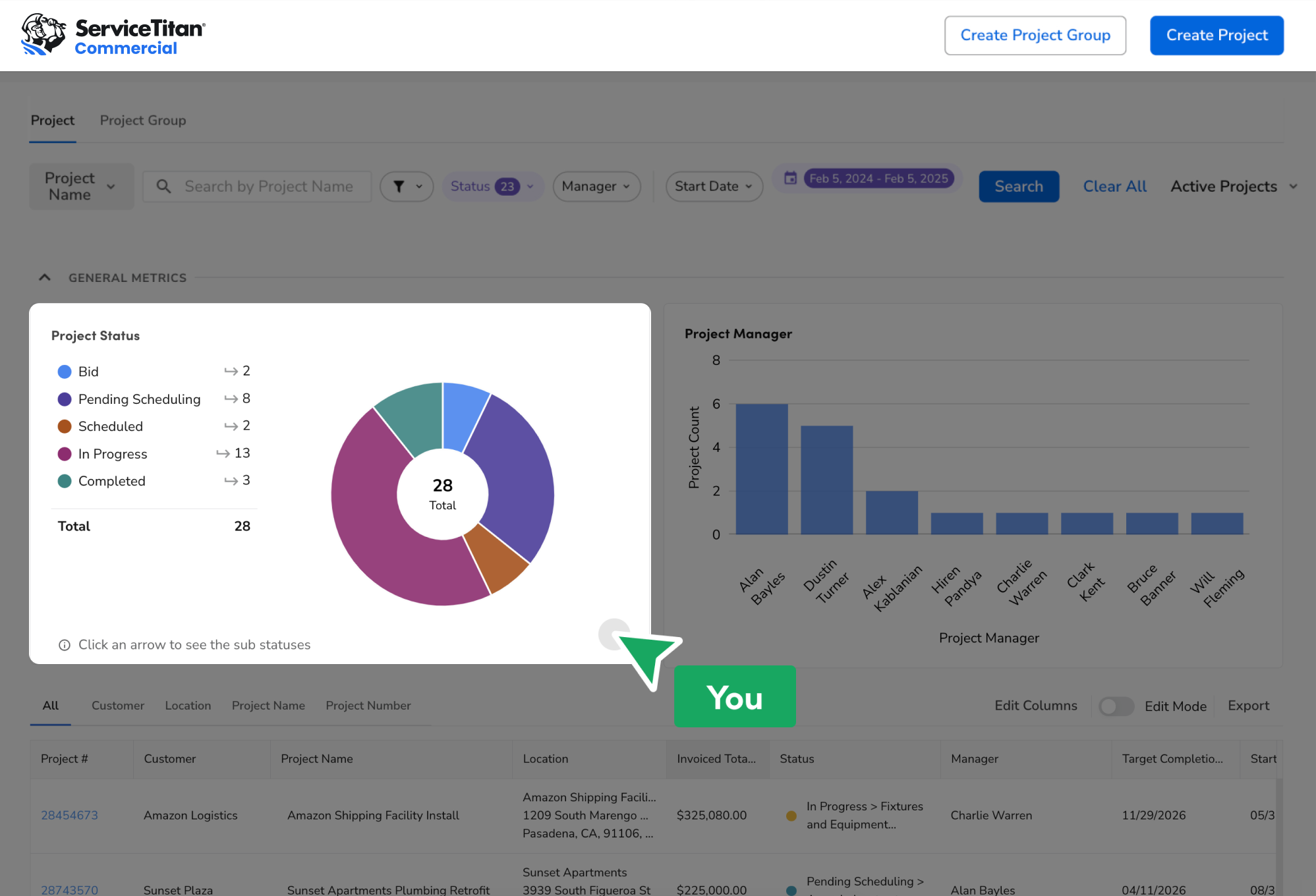Click the ServiceTitan Commercial logo

click(x=113, y=35)
